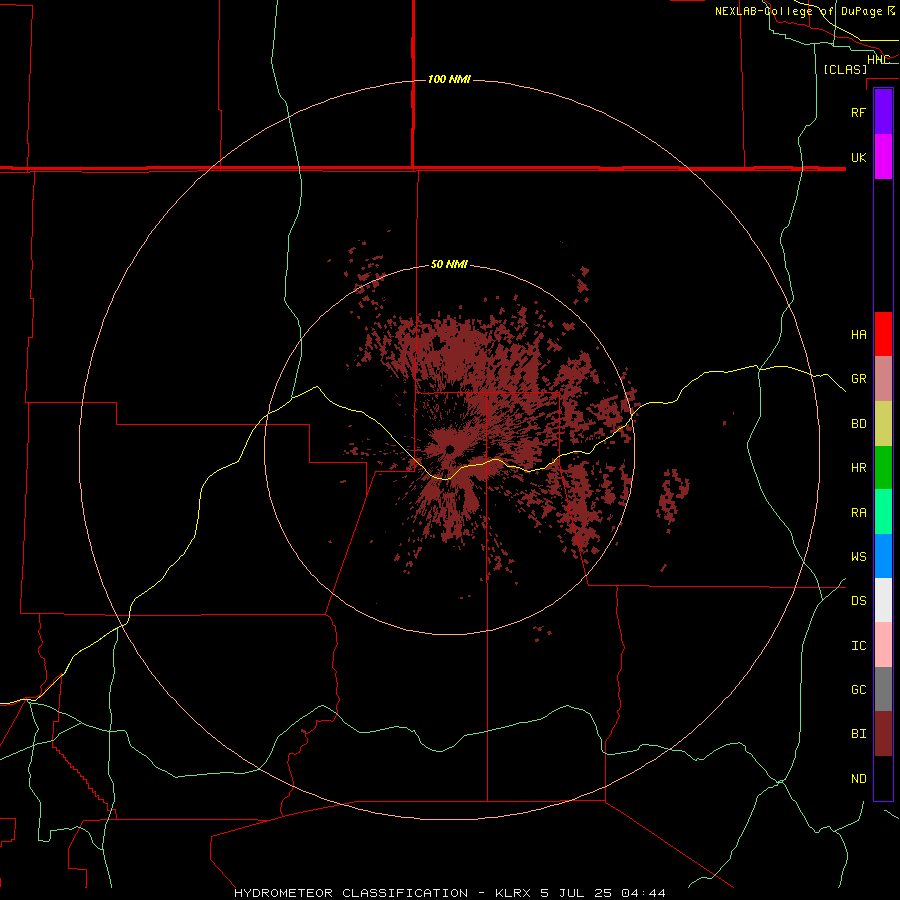Click the light green RA swatch

(883, 512)
